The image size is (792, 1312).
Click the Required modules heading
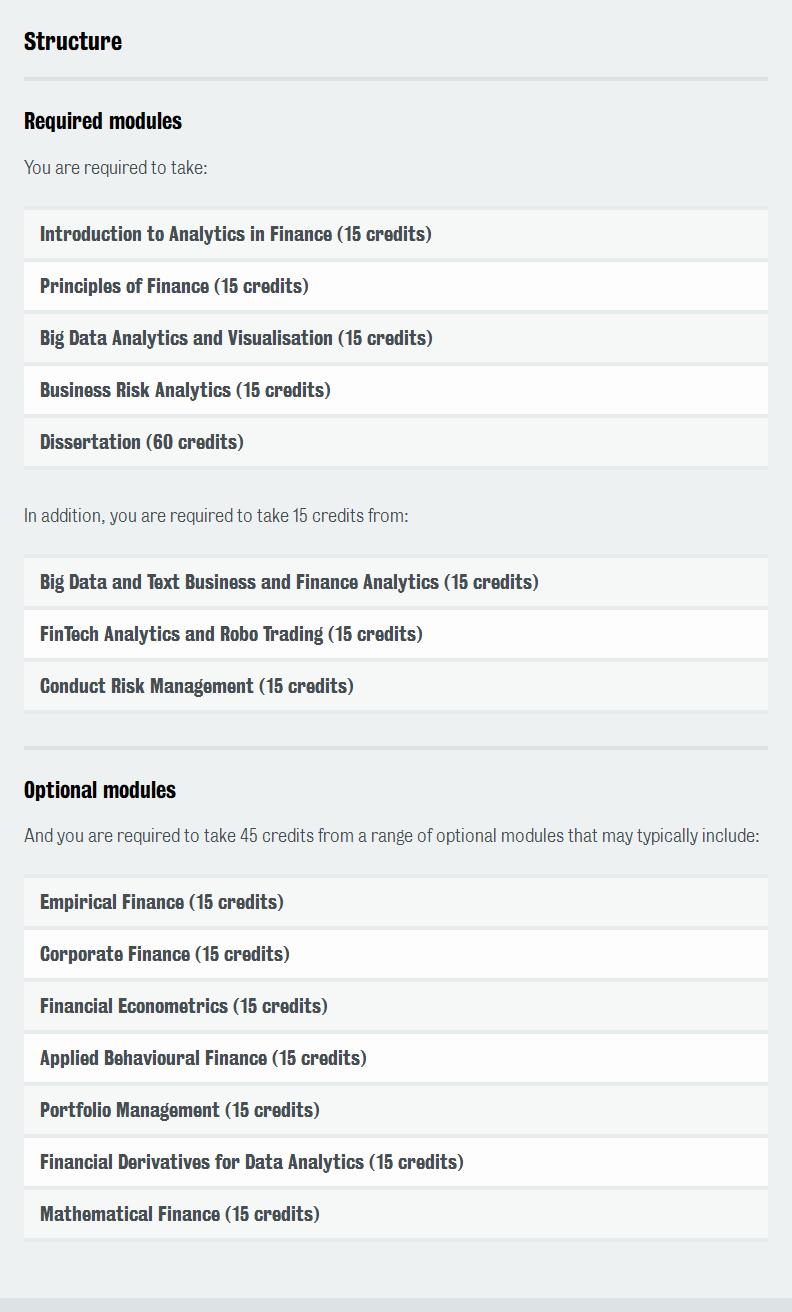(103, 121)
